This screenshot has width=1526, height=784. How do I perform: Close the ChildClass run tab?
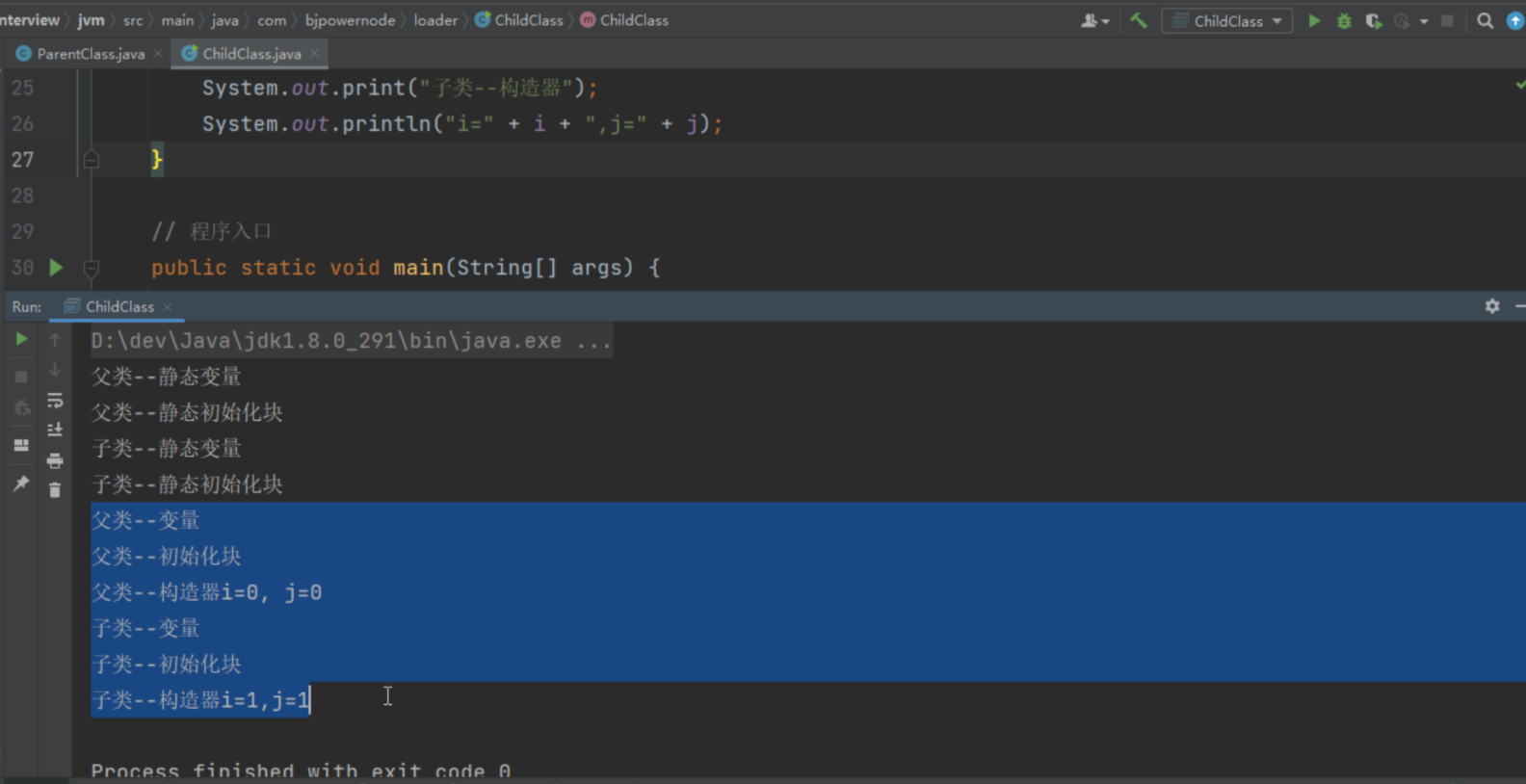[167, 306]
